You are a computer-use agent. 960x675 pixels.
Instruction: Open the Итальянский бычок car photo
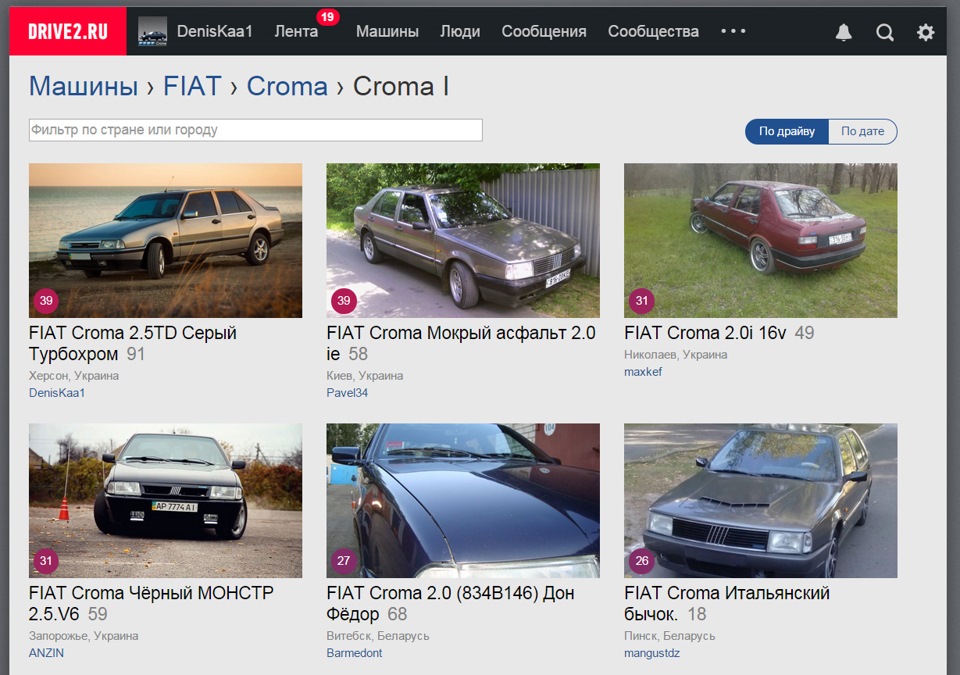point(760,500)
